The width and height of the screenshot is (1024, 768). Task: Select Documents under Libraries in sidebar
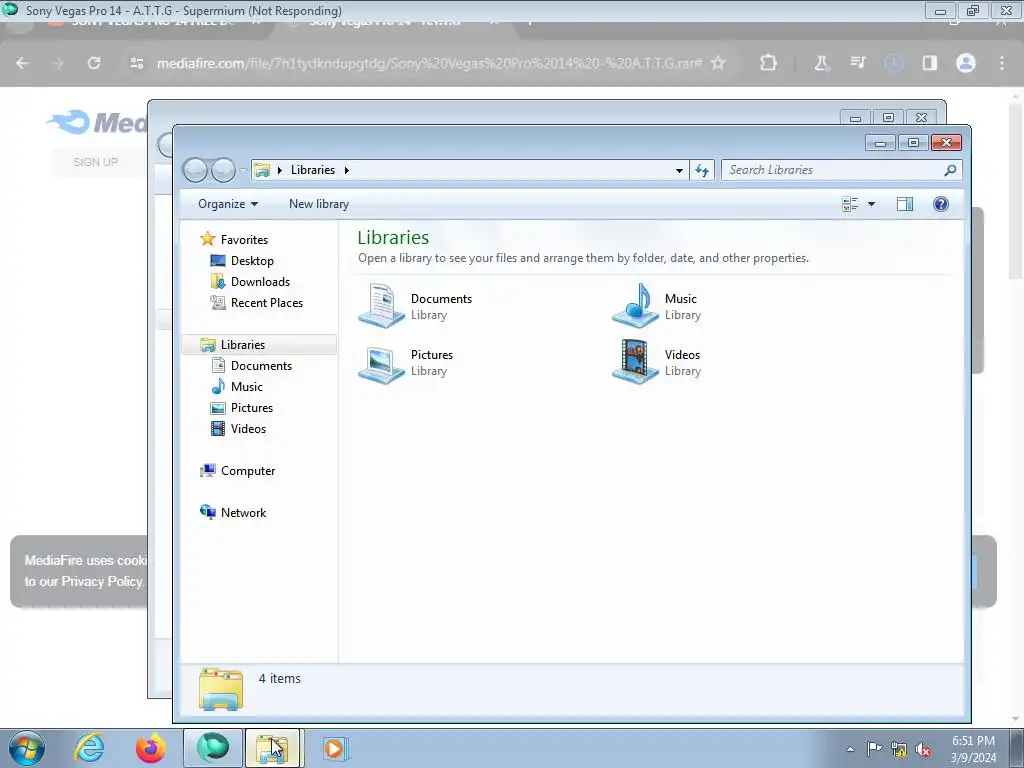tap(261, 366)
